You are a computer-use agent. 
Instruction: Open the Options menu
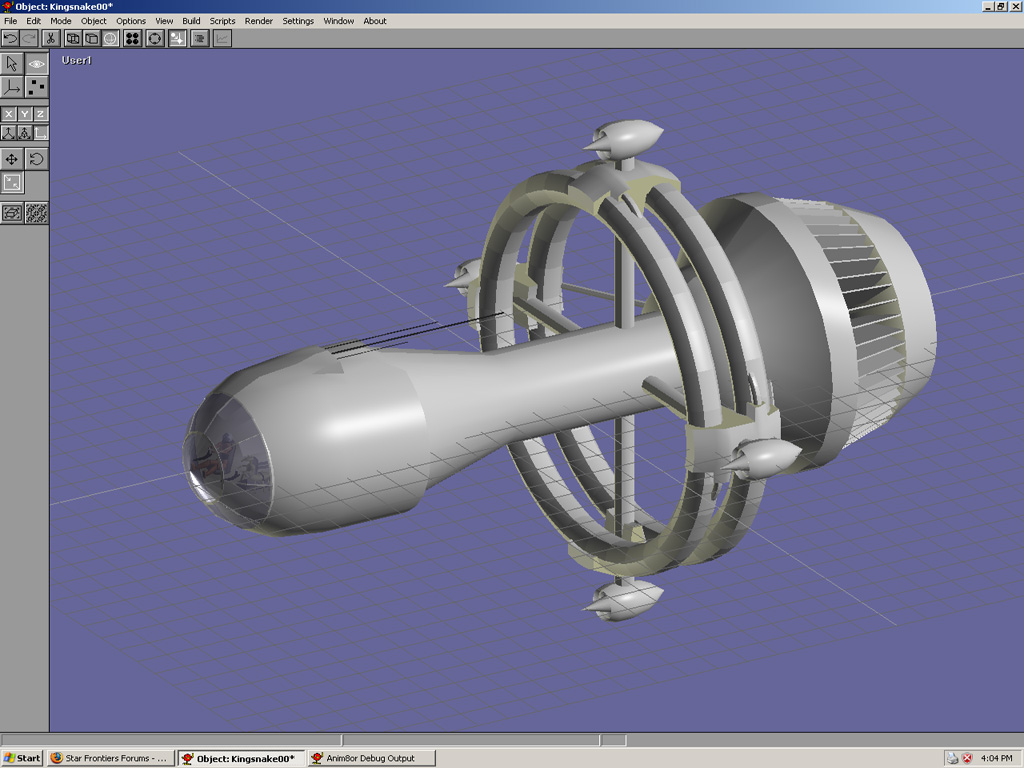[x=131, y=21]
